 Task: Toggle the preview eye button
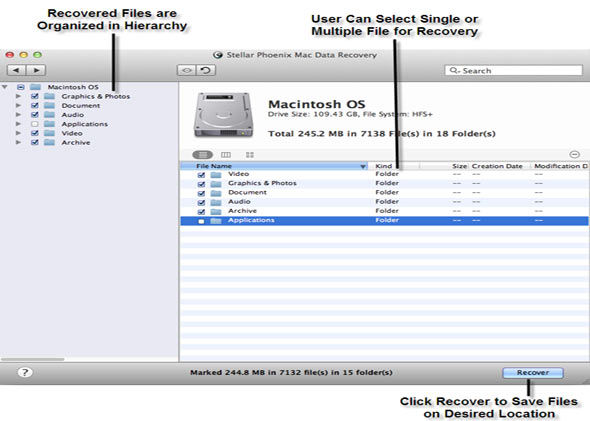tap(187, 70)
